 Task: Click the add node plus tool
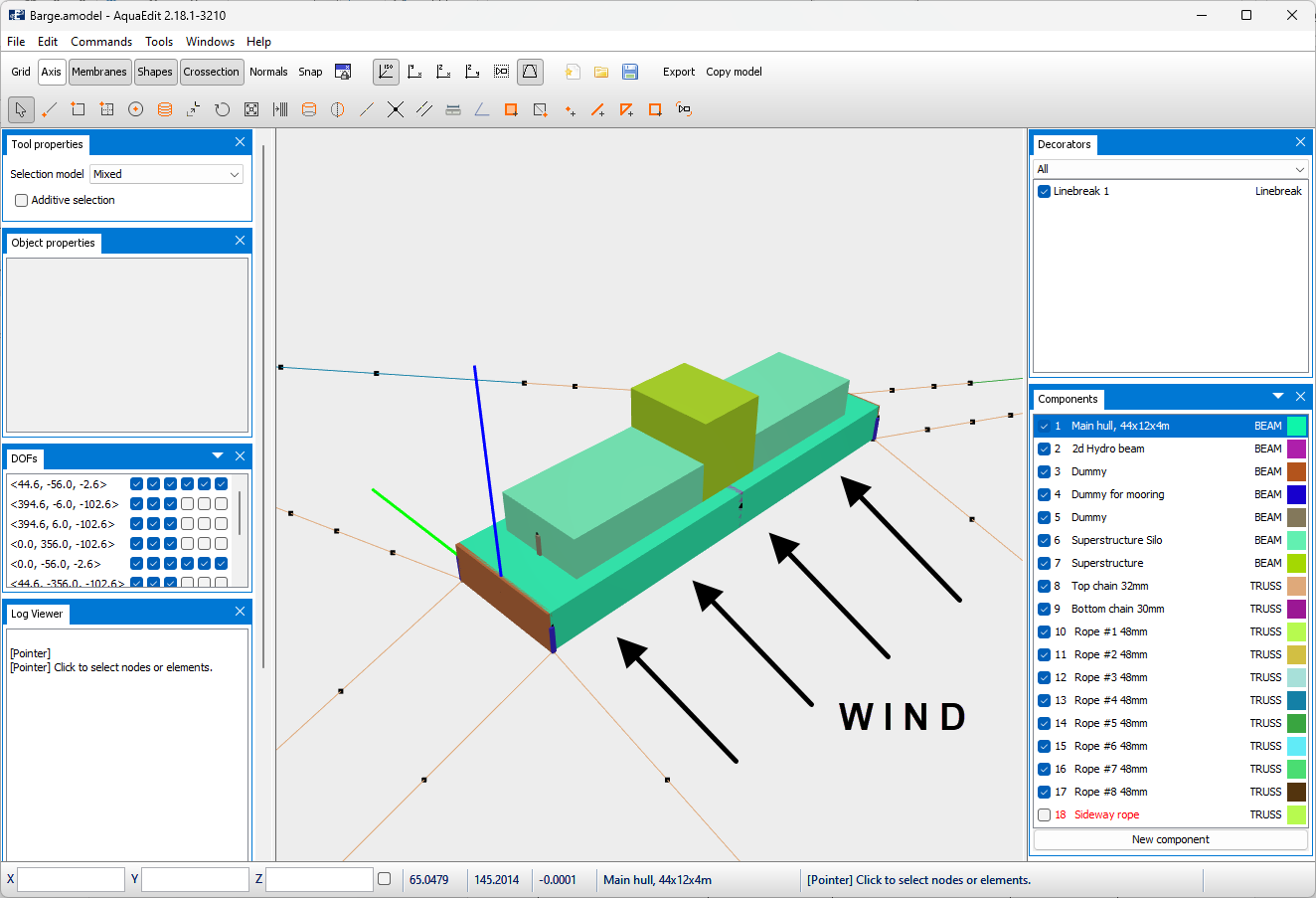click(x=570, y=109)
